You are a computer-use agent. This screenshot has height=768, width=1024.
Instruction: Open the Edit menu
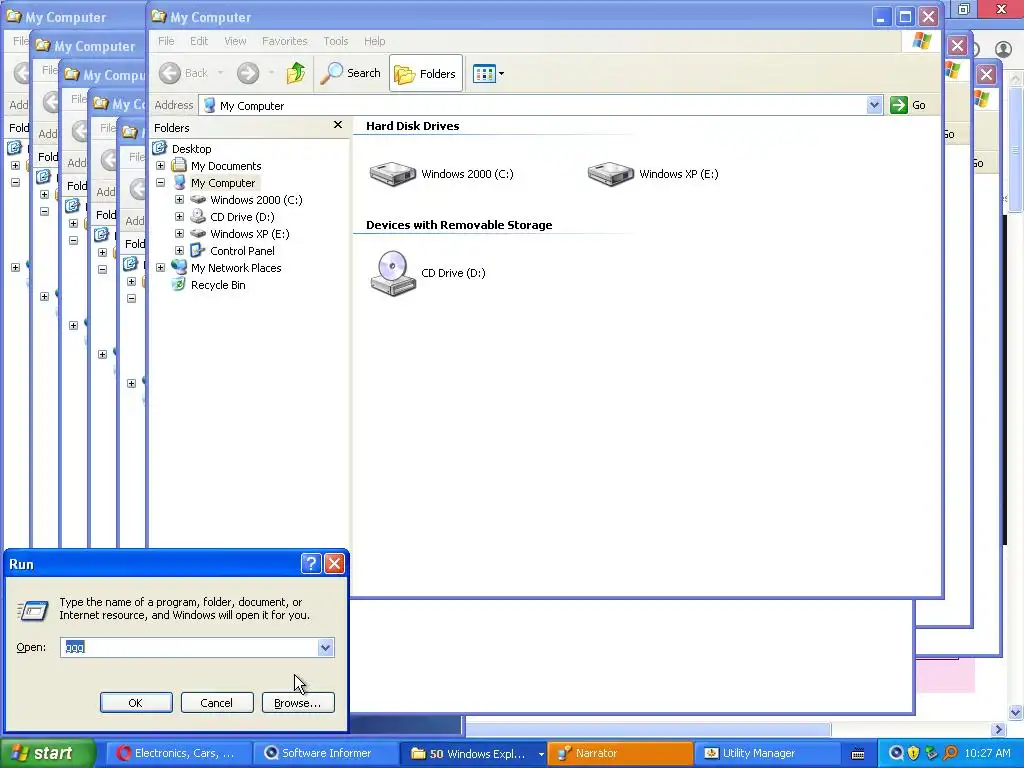[199, 41]
